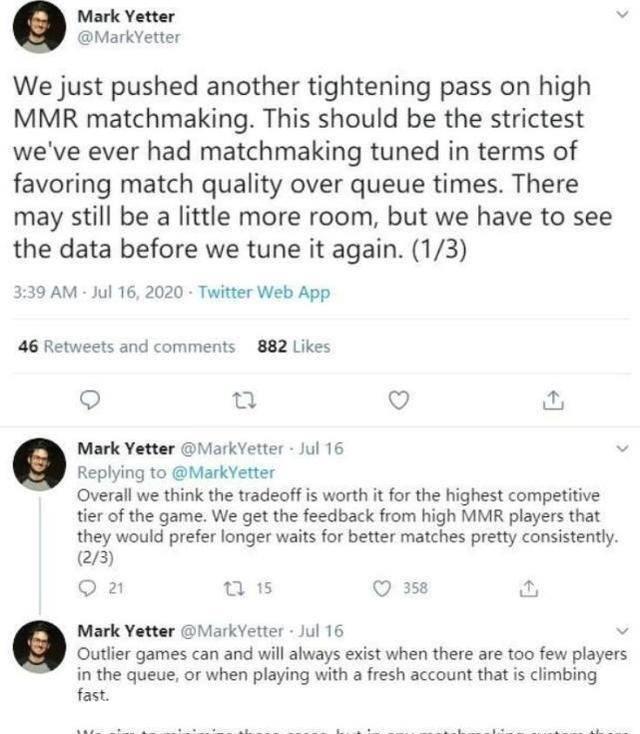The image size is (640, 734).
Task: Share the (2/3) reply tweet
Action: 529,588
